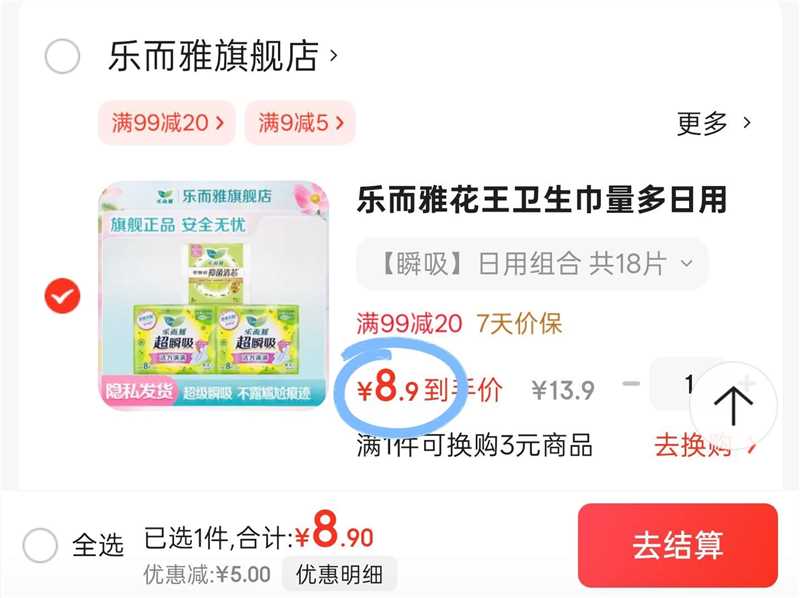
Task: Tap the scroll-to-top arrow icon
Action: pyautogui.click(x=733, y=406)
